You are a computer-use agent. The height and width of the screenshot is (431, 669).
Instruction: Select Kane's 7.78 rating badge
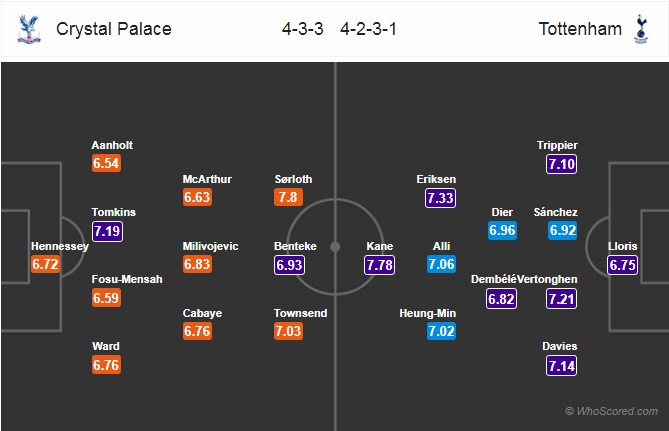click(379, 265)
